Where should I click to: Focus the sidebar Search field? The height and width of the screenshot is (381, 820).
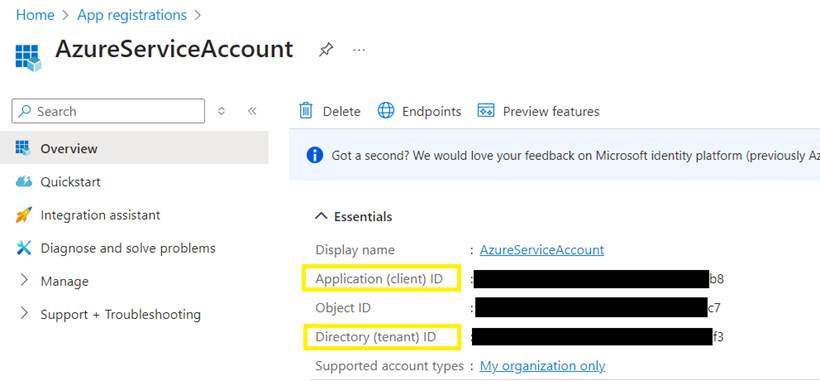tap(108, 111)
